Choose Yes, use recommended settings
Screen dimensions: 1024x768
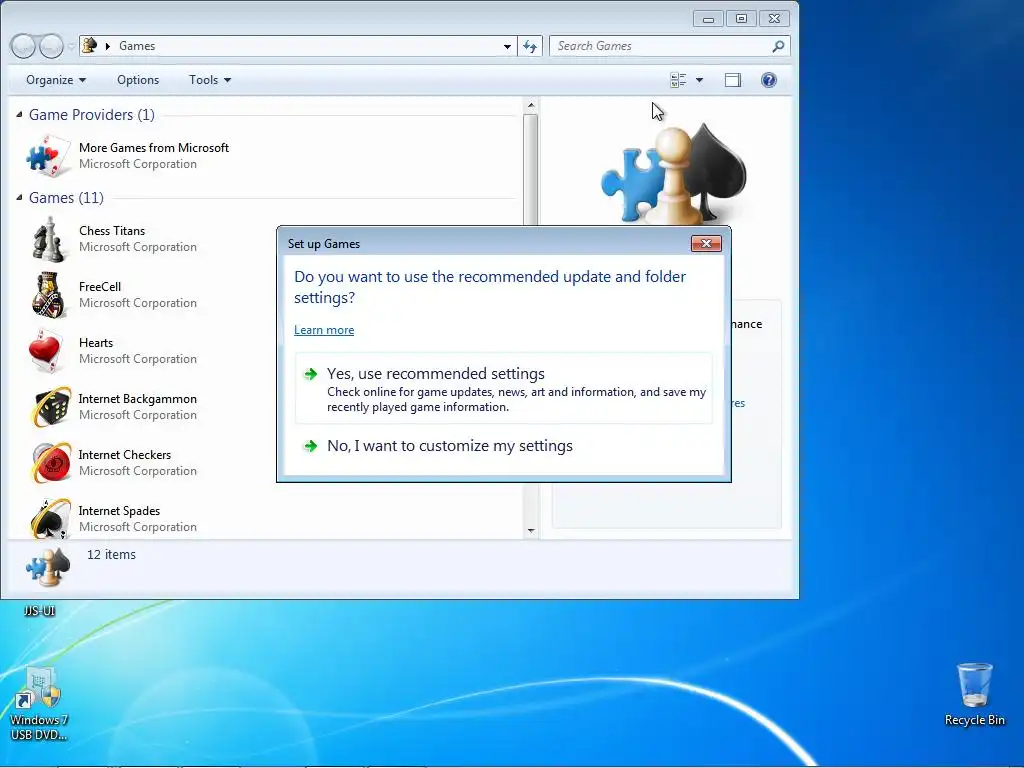504,389
